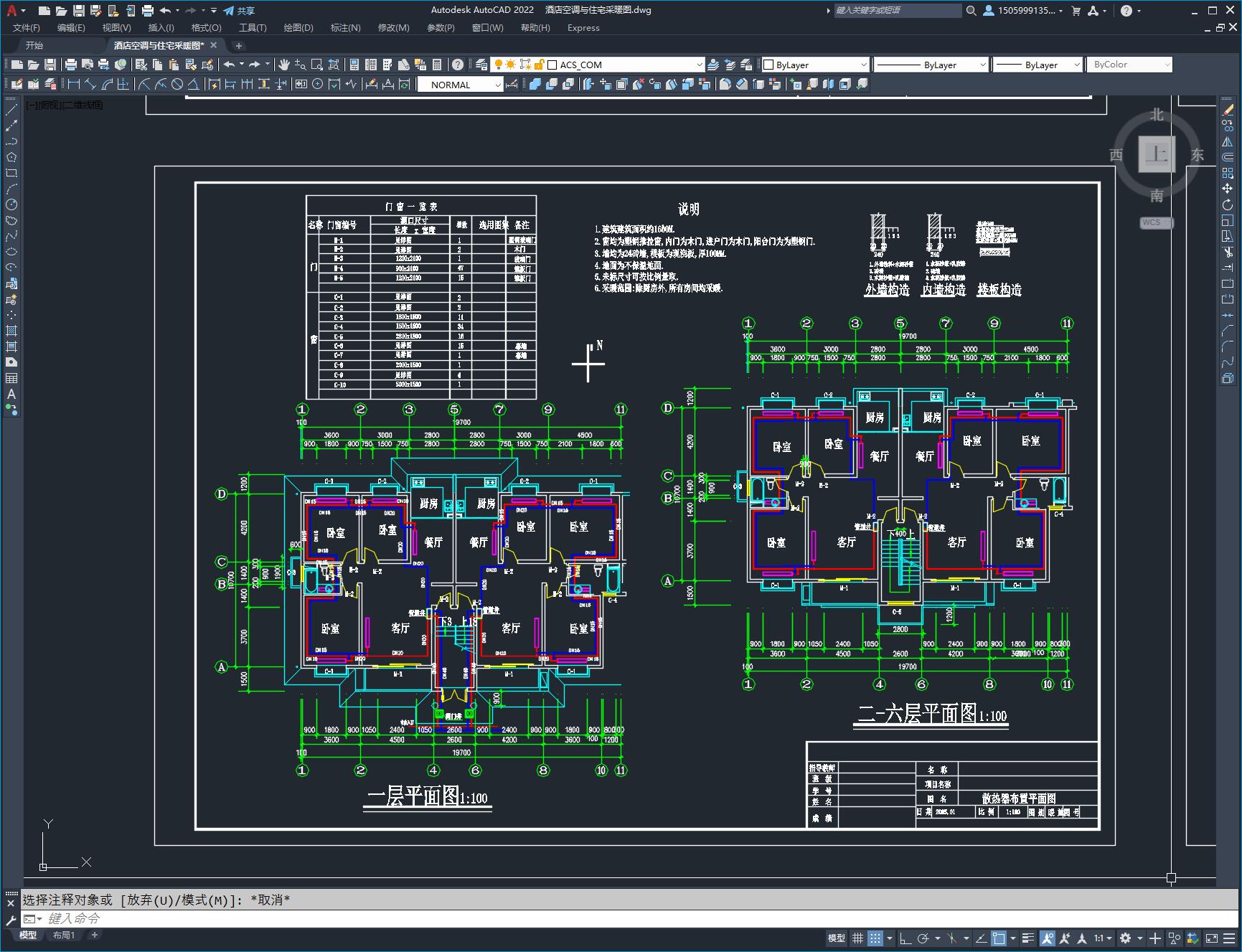Open the Help question mark icon
Screen dimensions: 1242x952
[1126, 10]
